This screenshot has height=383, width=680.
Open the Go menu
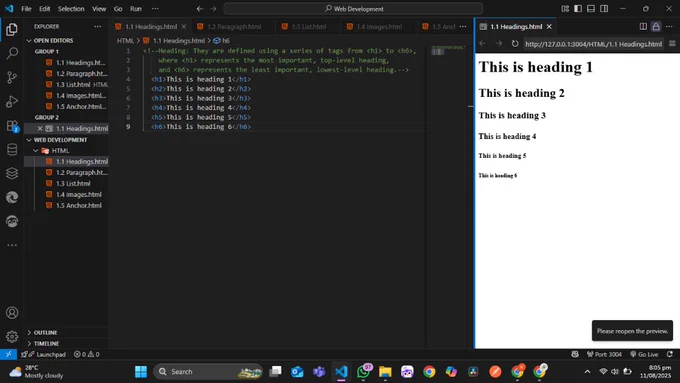click(118, 9)
